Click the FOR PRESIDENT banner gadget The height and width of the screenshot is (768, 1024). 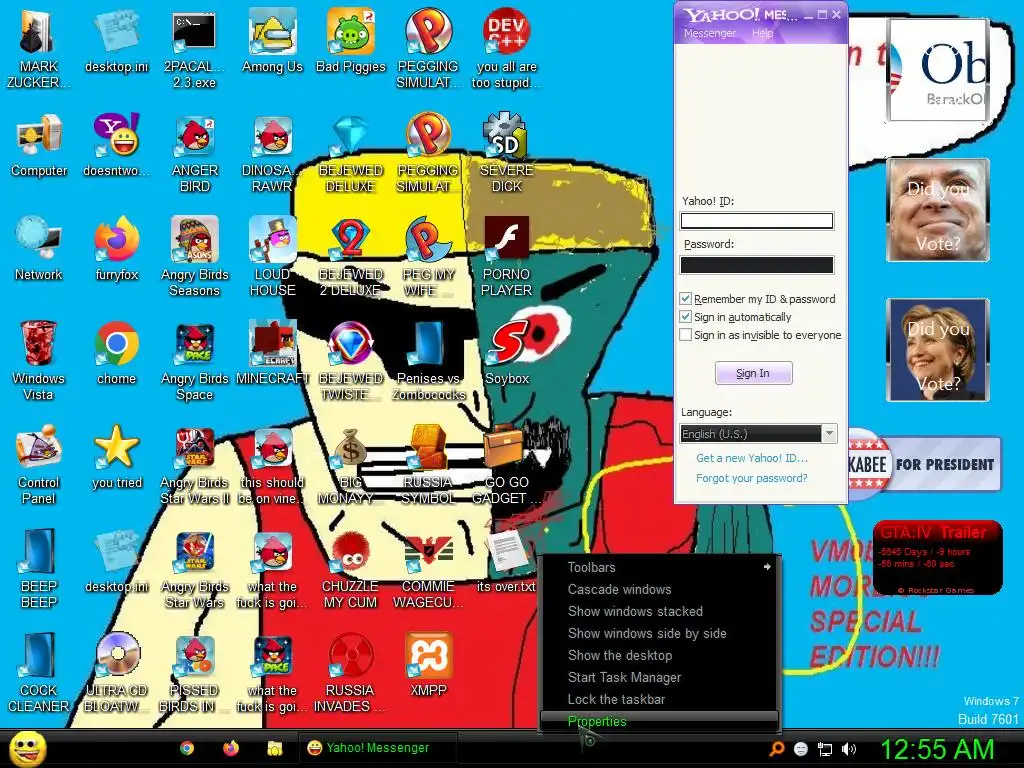coord(924,464)
